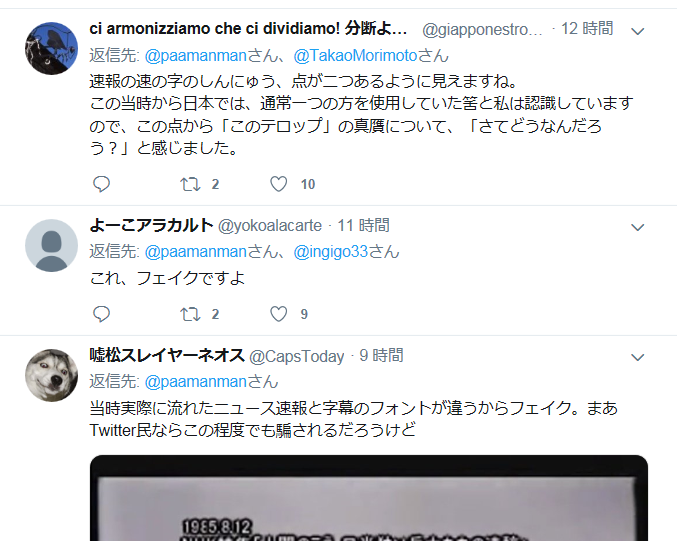Open the @TakaoMorimoto mention link
This screenshot has width=677, height=541.
click(x=355, y=56)
